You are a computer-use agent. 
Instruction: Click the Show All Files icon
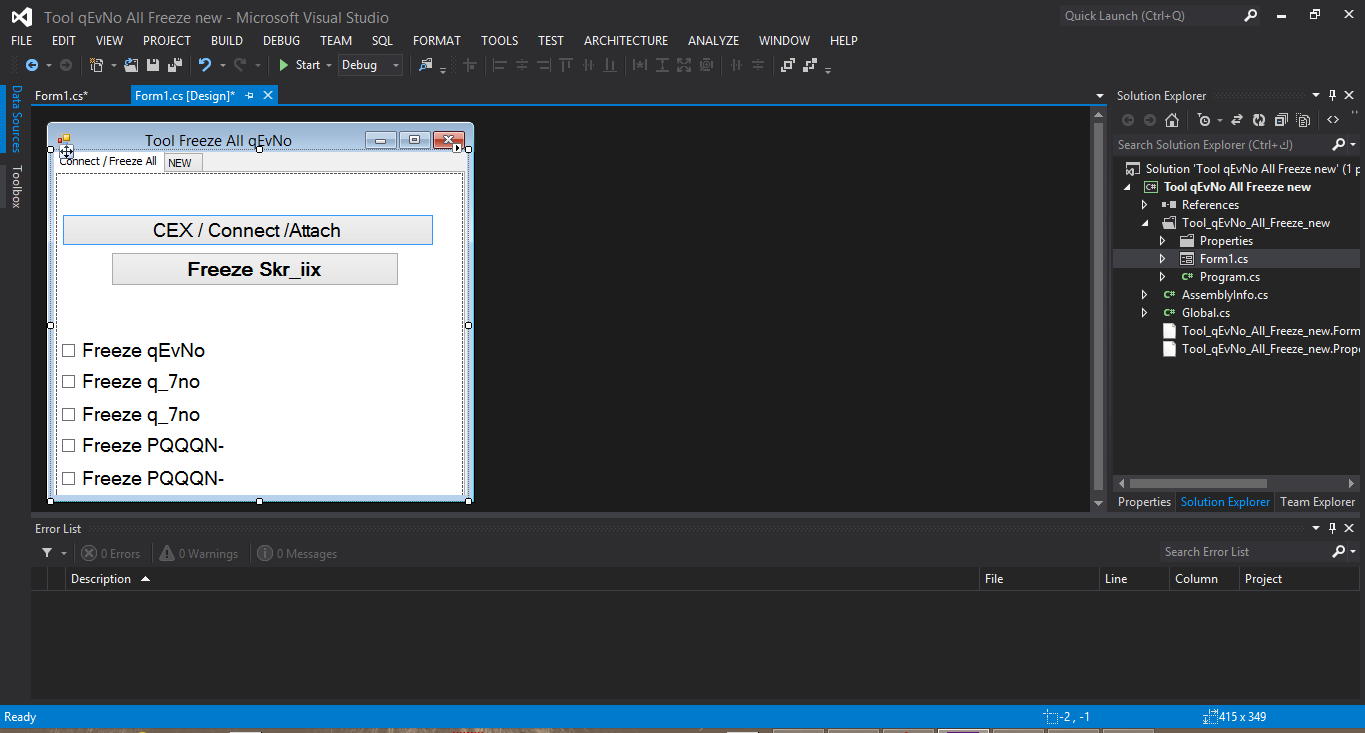[1303, 120]
